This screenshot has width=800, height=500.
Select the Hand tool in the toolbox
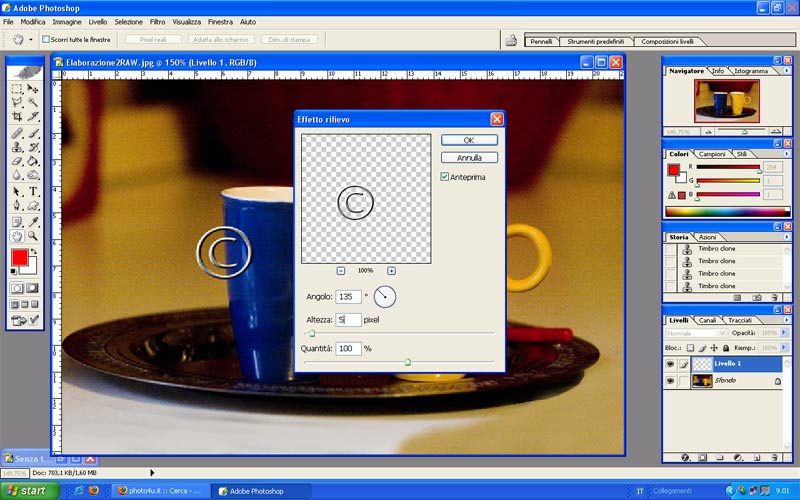pos(17,236)
